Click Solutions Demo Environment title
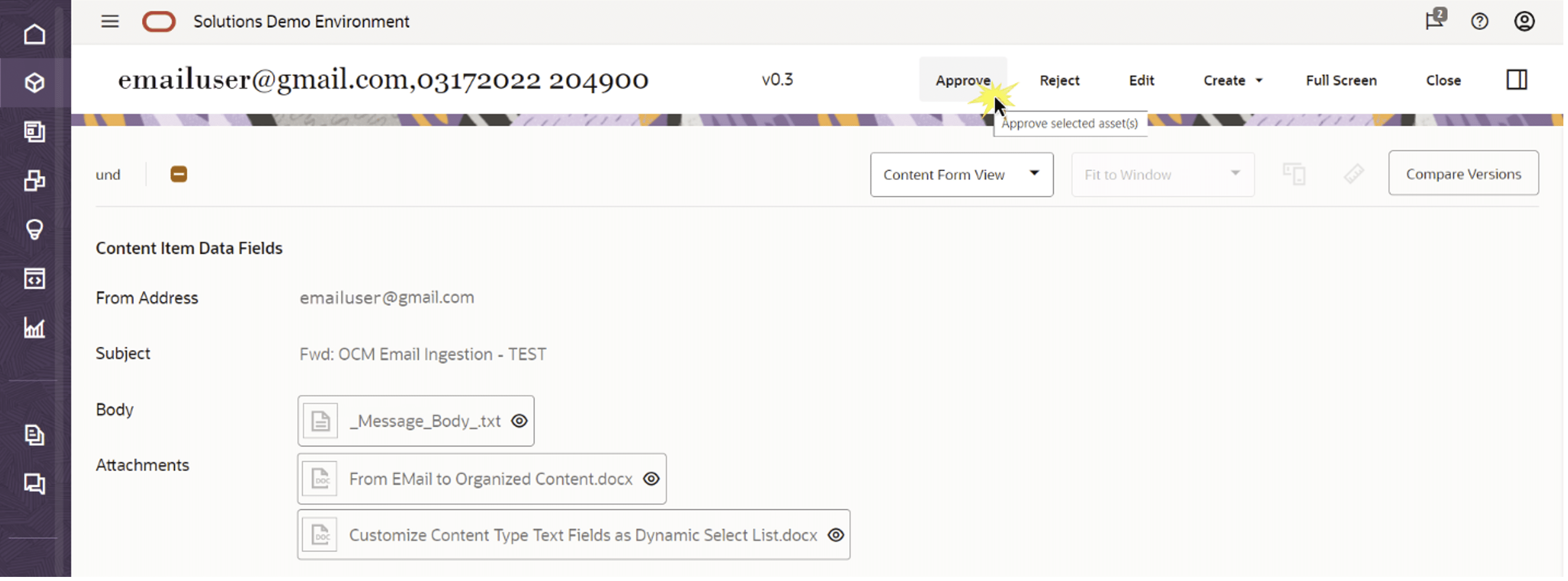Image resolution: width=1568 pixels, height=581 pixels. [301, 22]
